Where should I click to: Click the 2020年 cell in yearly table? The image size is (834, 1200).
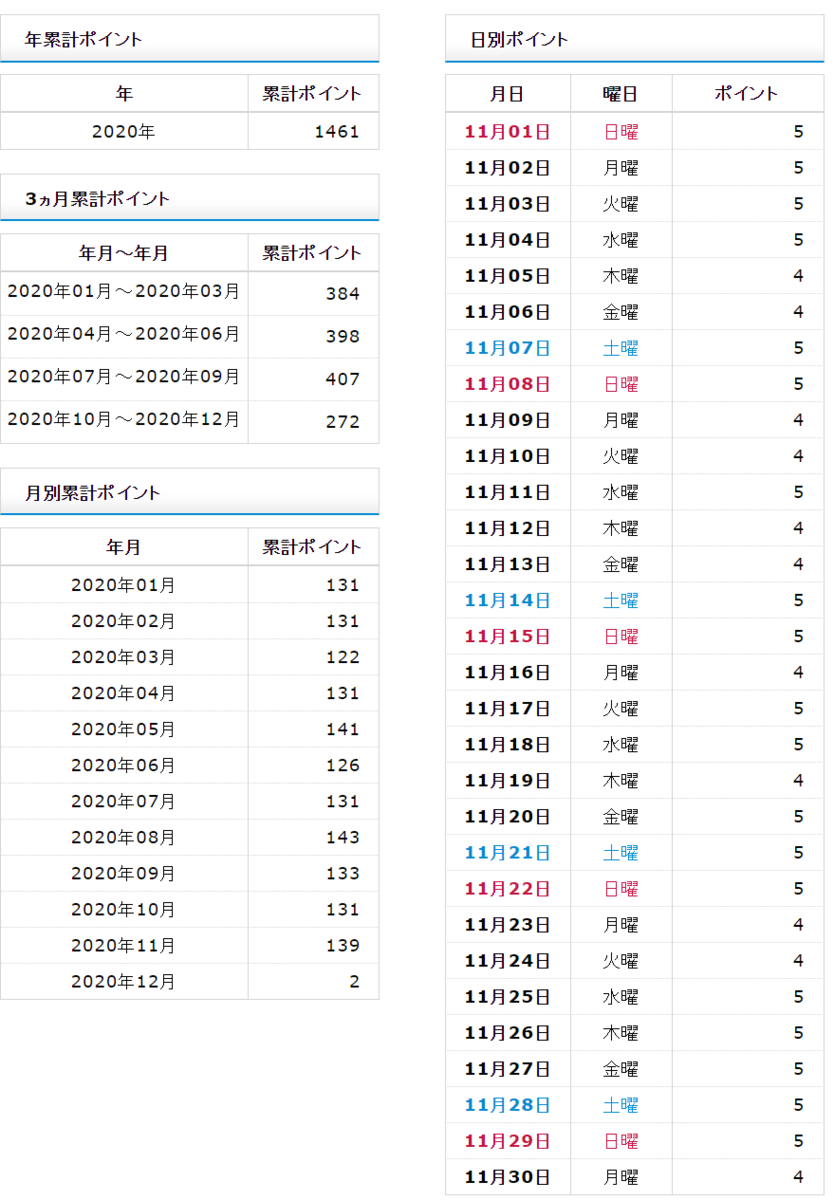123,131
